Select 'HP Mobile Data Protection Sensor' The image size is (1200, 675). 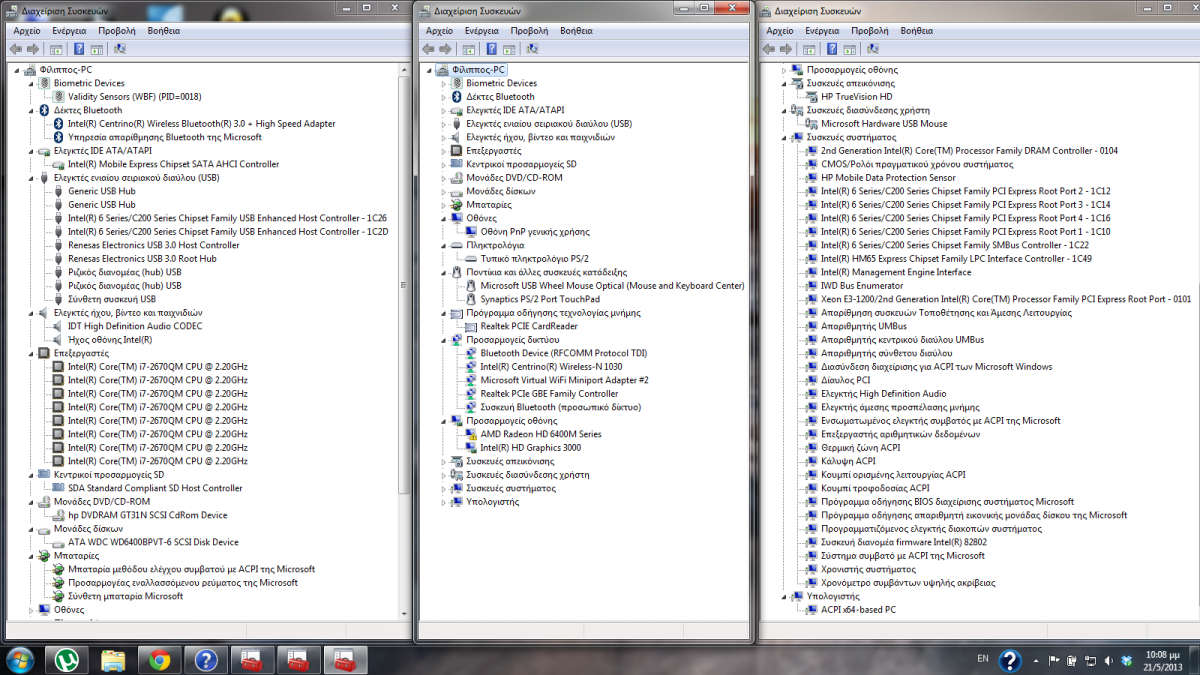coord(888,178)
